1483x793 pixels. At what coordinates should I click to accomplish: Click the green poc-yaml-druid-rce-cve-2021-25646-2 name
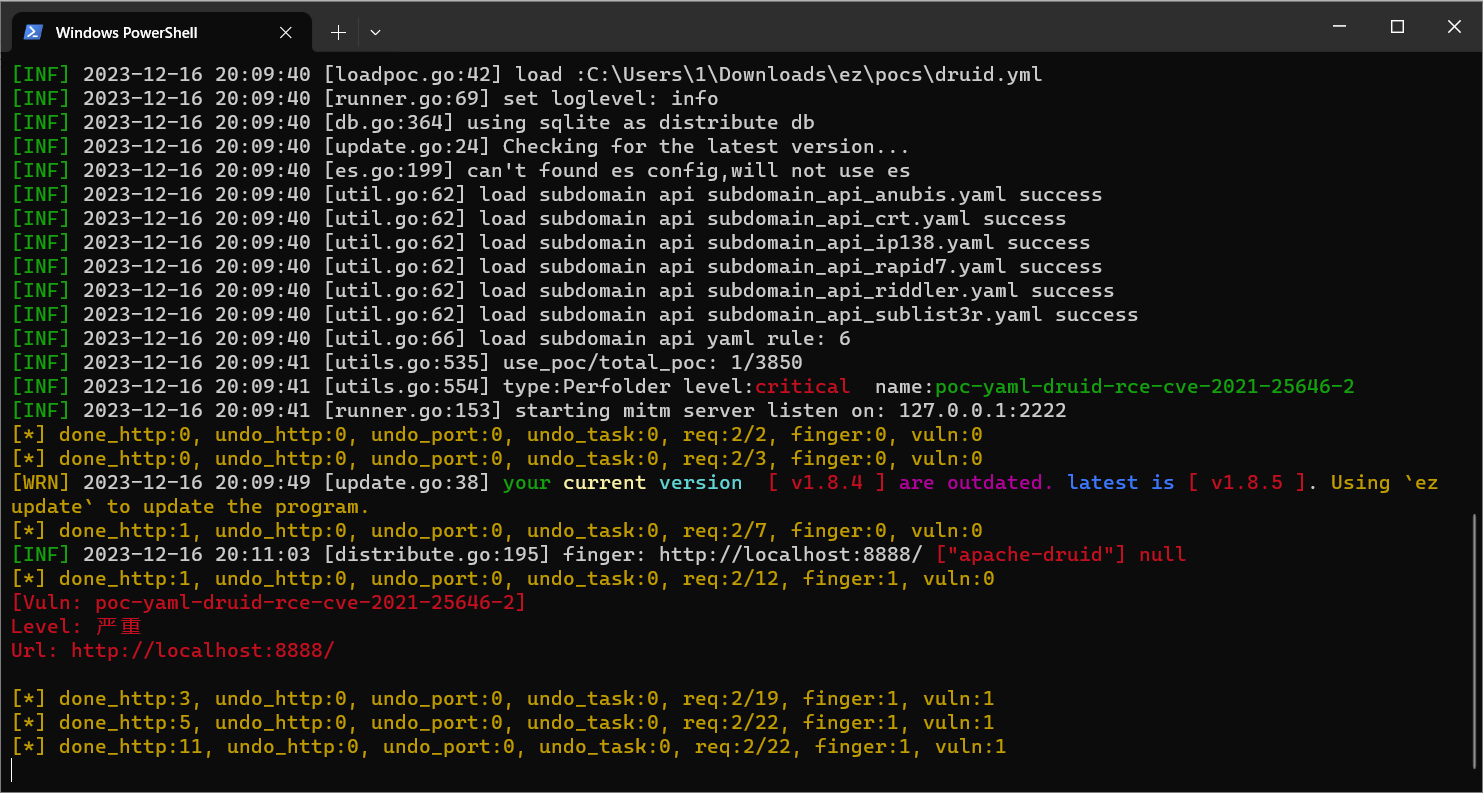click(1145, 386)
